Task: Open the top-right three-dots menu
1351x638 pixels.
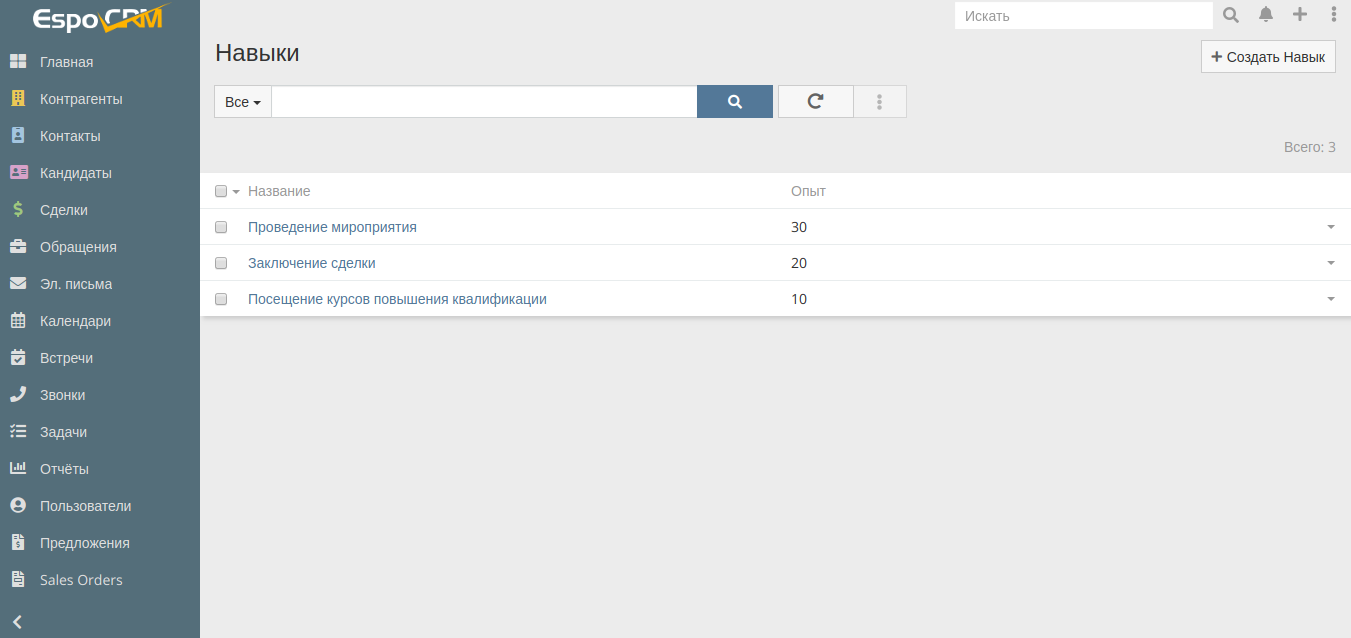Action: (x=1333, y=15)
